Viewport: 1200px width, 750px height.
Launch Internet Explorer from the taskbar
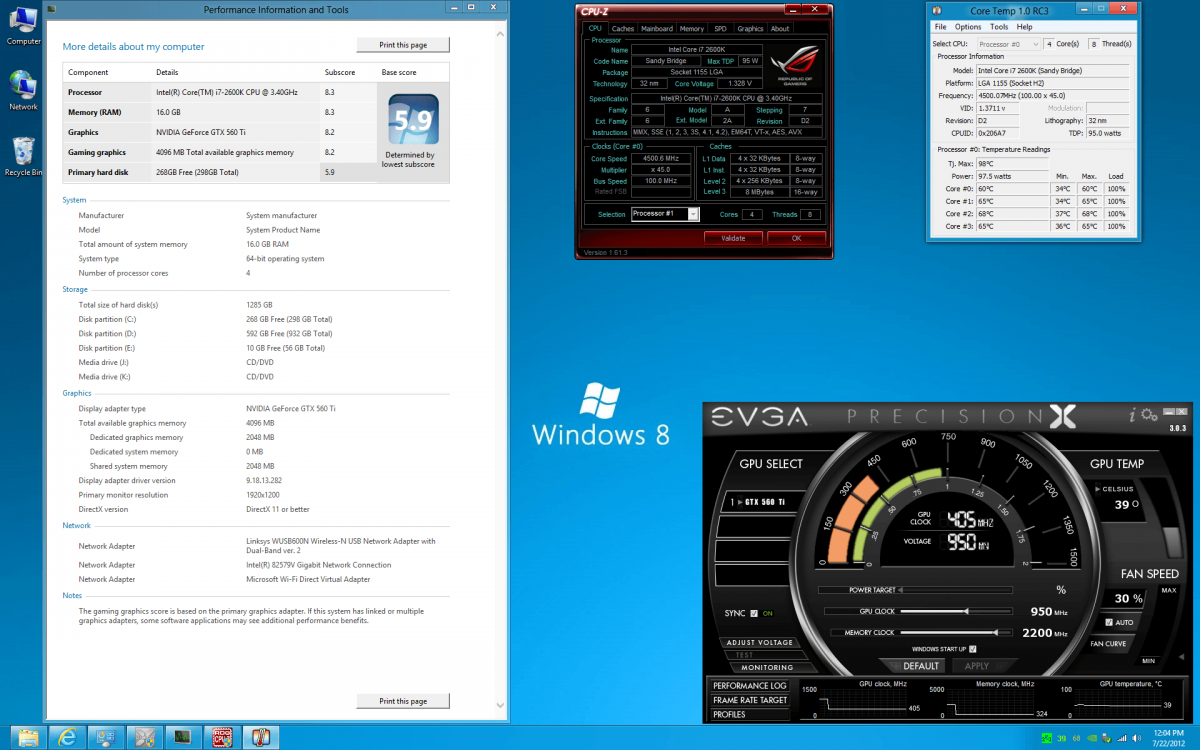pyautogui.click(x=67, y=738)
